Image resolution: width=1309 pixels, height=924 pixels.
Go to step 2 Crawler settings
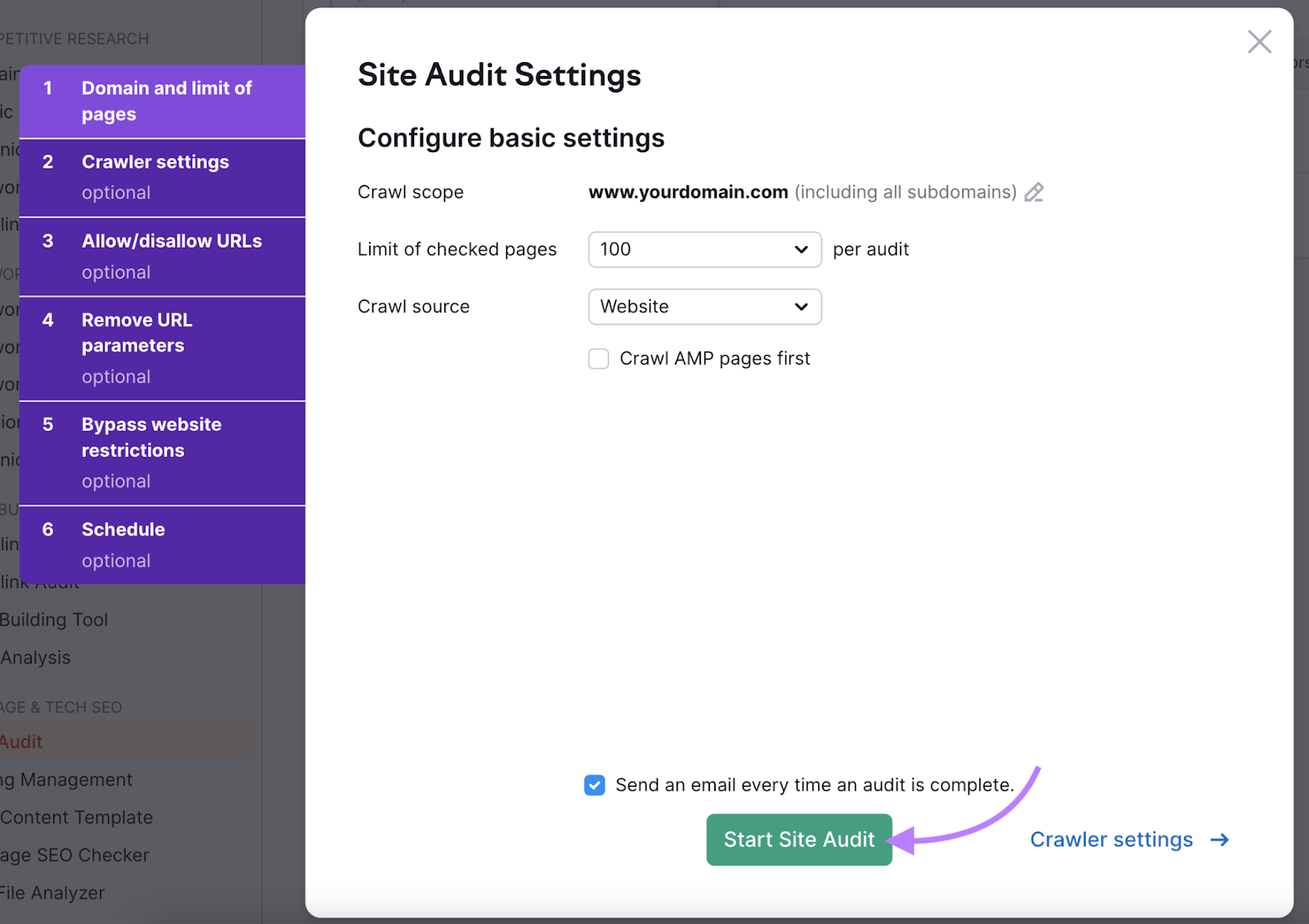[x=163, y=177]
